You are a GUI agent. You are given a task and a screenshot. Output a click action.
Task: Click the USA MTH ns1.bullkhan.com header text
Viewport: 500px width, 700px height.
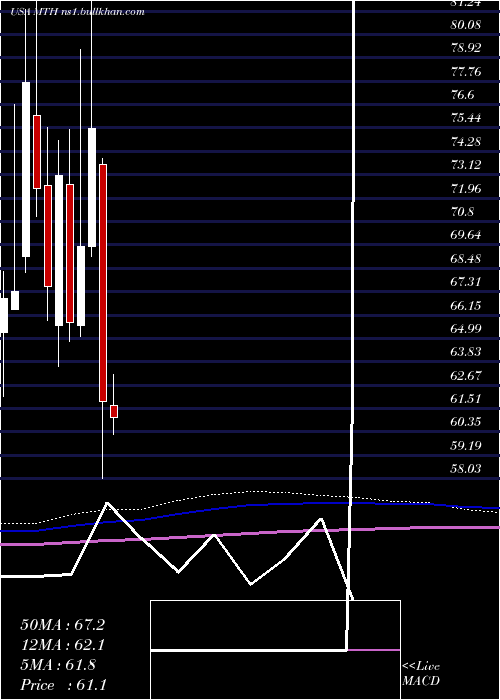tap(78, 12)
